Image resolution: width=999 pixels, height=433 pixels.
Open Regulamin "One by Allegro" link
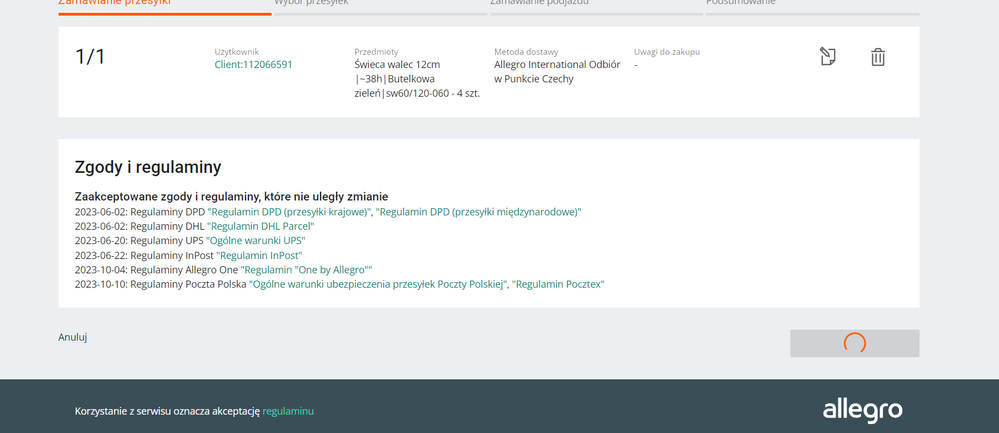pos(306,270)
